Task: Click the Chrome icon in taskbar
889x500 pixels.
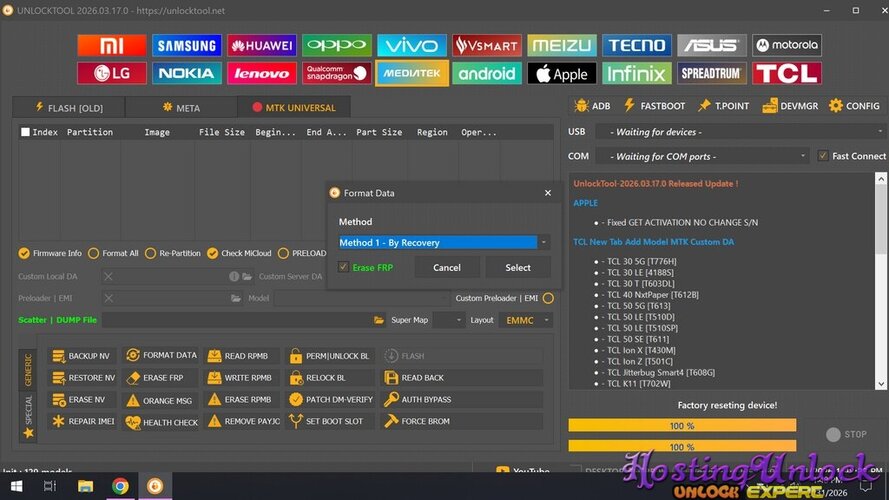Action: pyautogui.click(x=120, y=486)
